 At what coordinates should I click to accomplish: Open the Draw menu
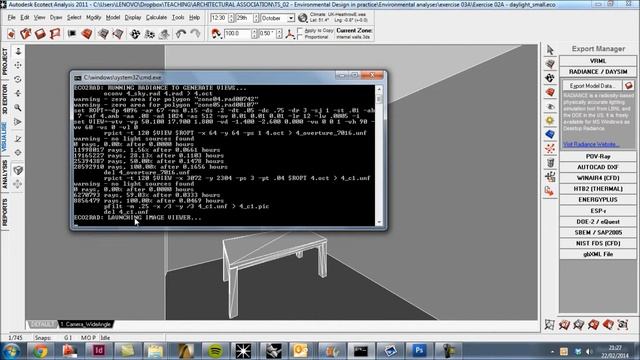tap(56, 18)
